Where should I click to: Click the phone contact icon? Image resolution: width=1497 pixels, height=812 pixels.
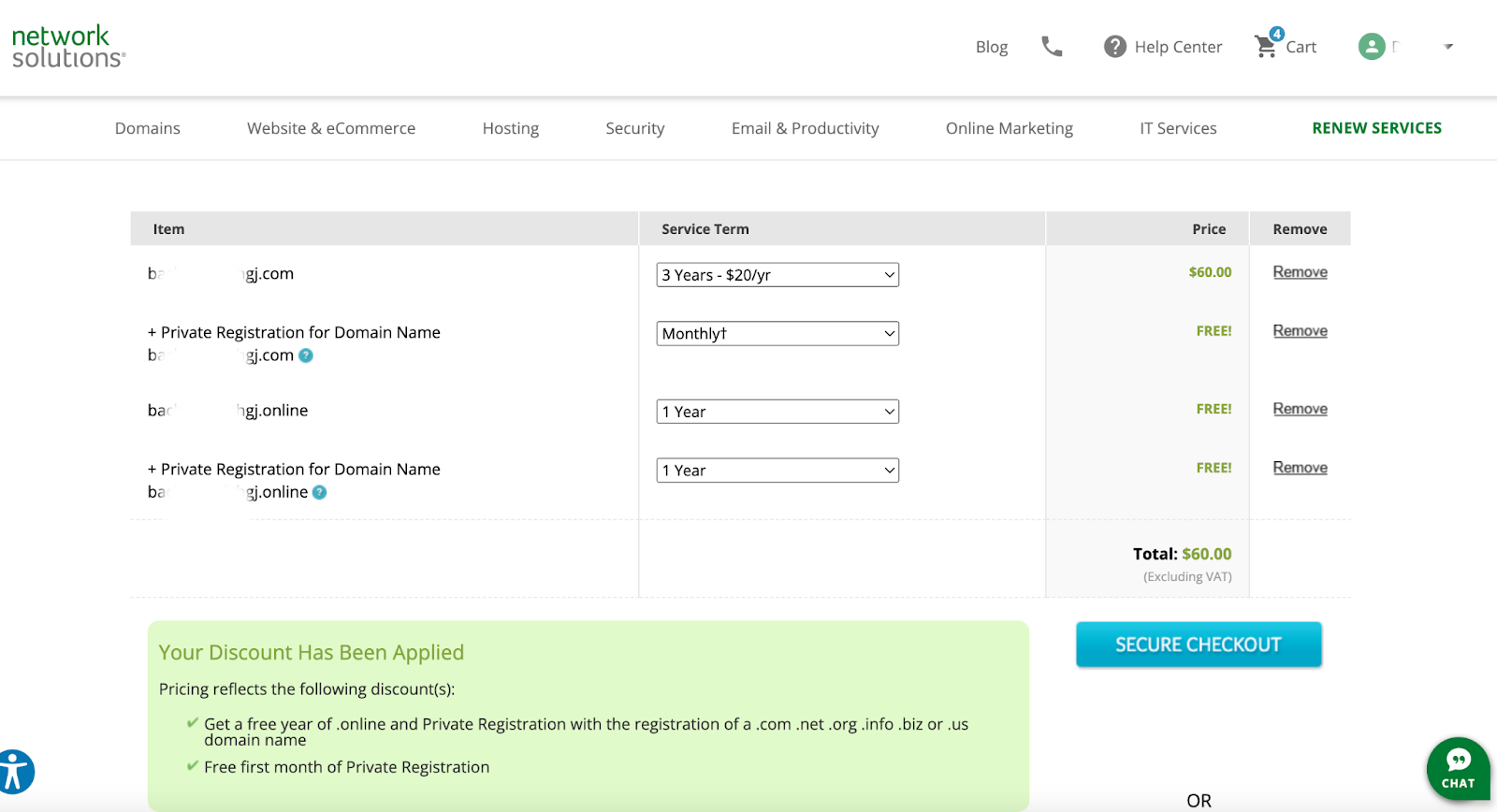[x=1052, y=47]
